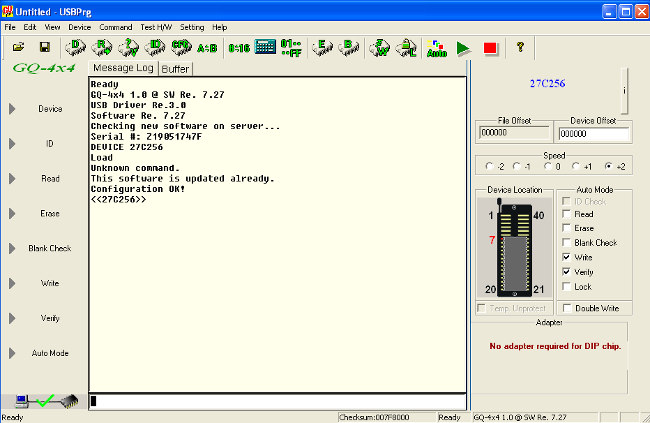Click the 01..FF fill buffer icon
The image size is (650, 423).
pyautogui.click(x=291, y=48)
